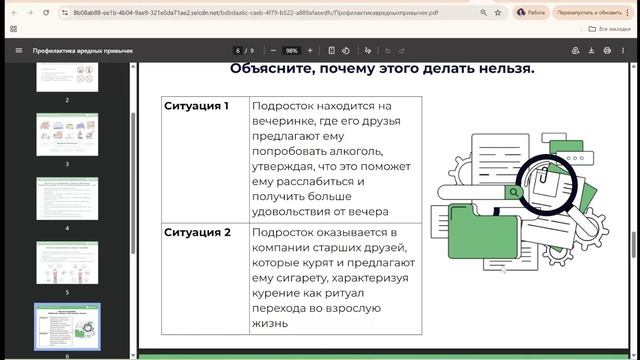Click the page number field showing 6
The height and width of the screenshot is (360, 640).
(x=238, y=51)
